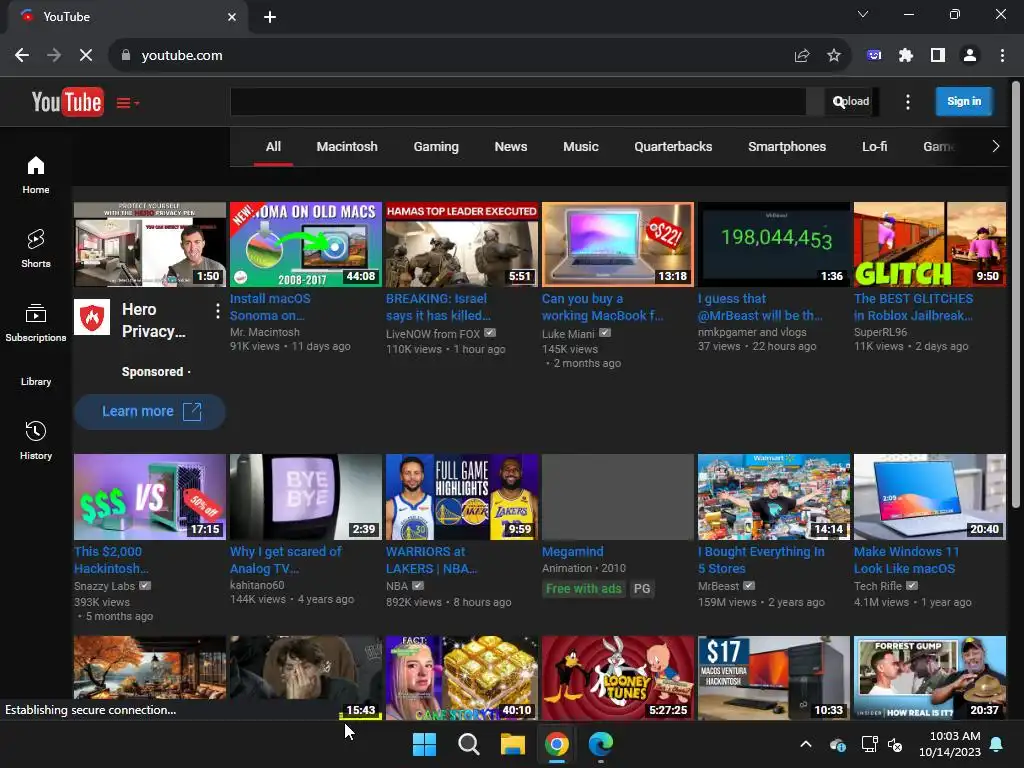The height and width of the screenshot is (768, 1024).
Task: Open the Forrest Gump How Real thumbnail
Action: (930, 678)
